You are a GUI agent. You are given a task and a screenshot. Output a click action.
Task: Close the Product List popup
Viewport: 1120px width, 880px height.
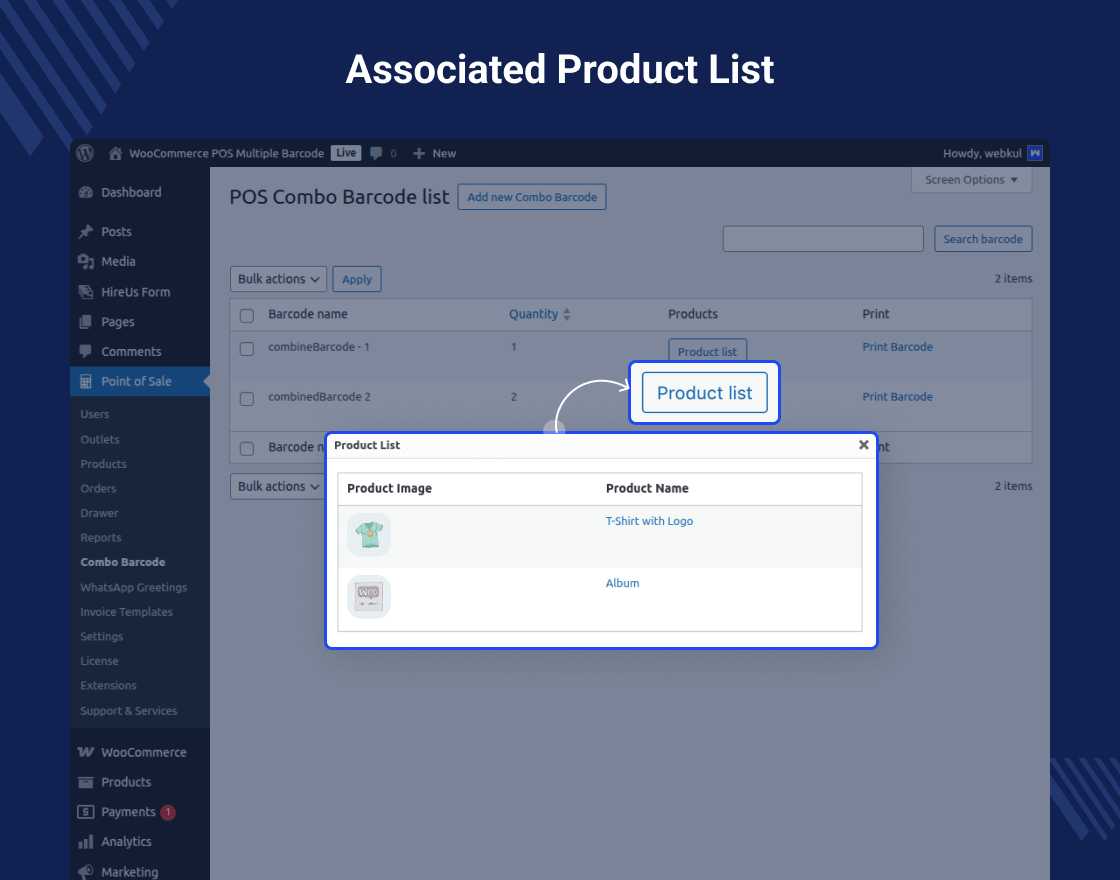864,445
